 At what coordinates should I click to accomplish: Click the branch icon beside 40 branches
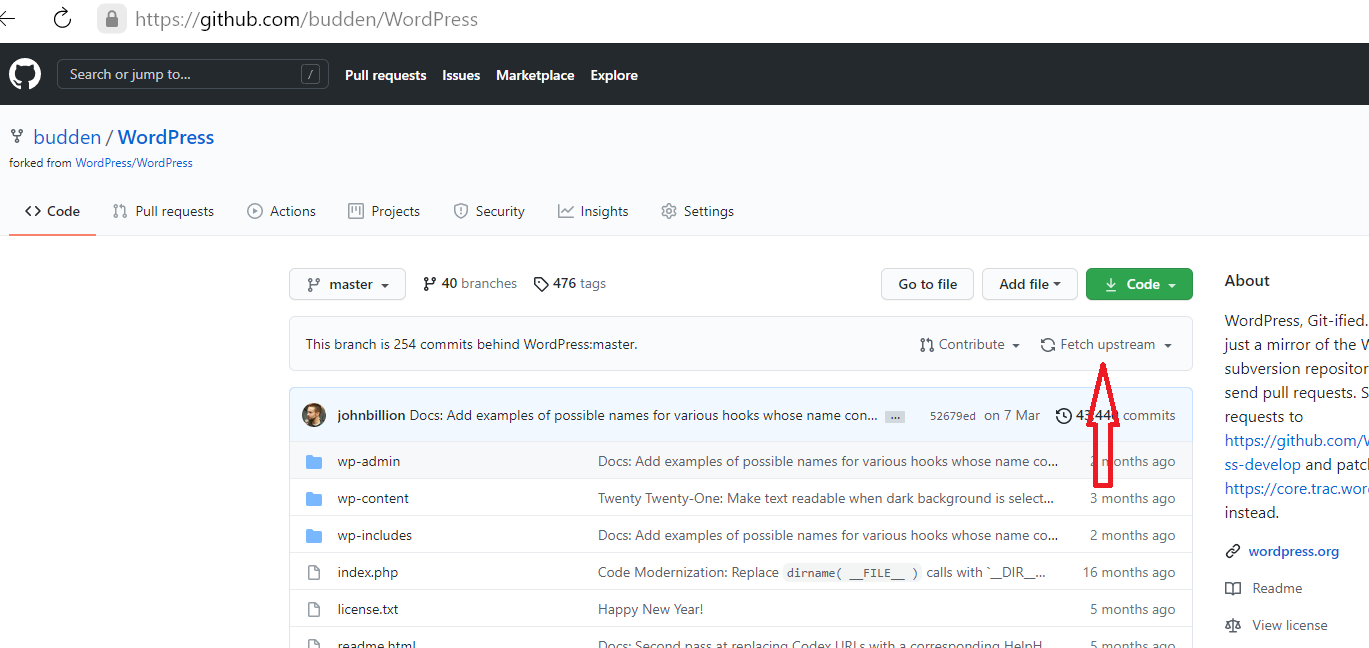point(430,284)
